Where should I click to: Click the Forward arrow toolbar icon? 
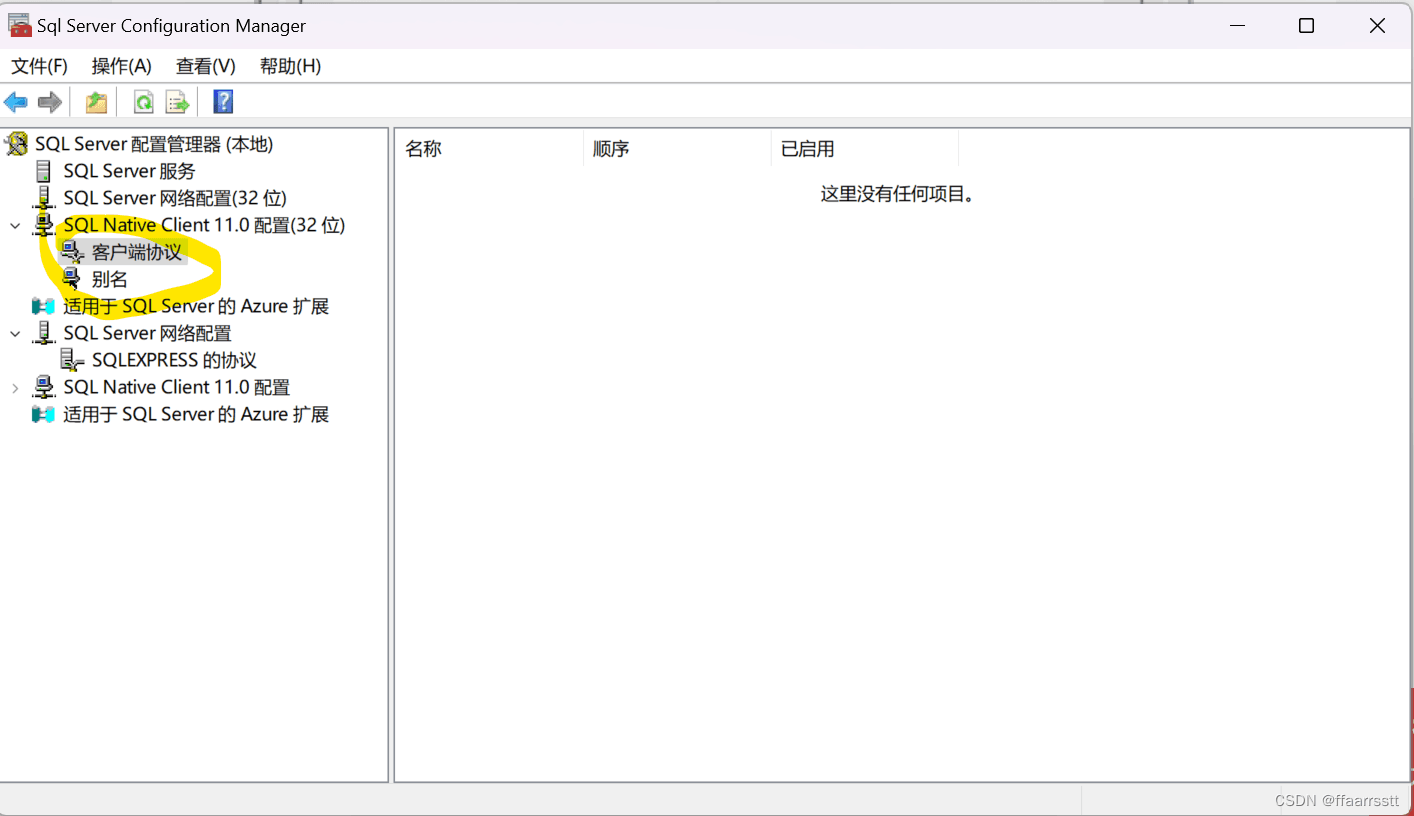pyautogui.click(x=49, y=102)
